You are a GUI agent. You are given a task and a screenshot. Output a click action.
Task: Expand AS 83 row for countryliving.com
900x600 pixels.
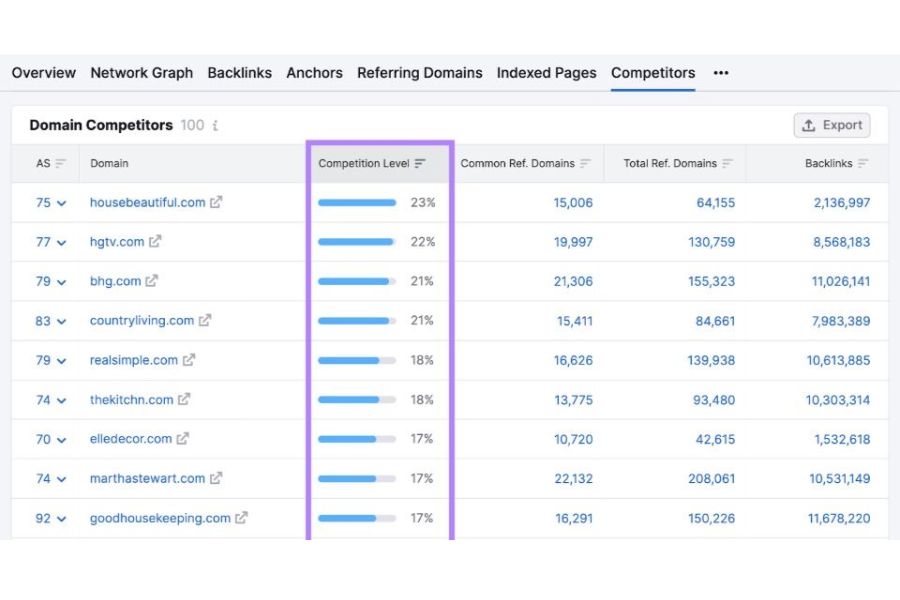[x=61, y=322]
